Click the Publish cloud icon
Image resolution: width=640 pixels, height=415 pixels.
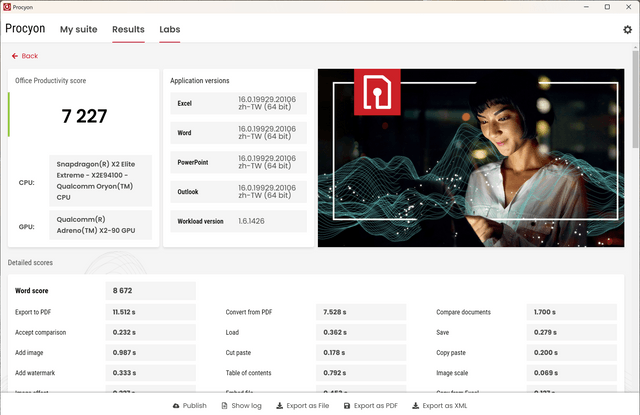click(176, 406)
